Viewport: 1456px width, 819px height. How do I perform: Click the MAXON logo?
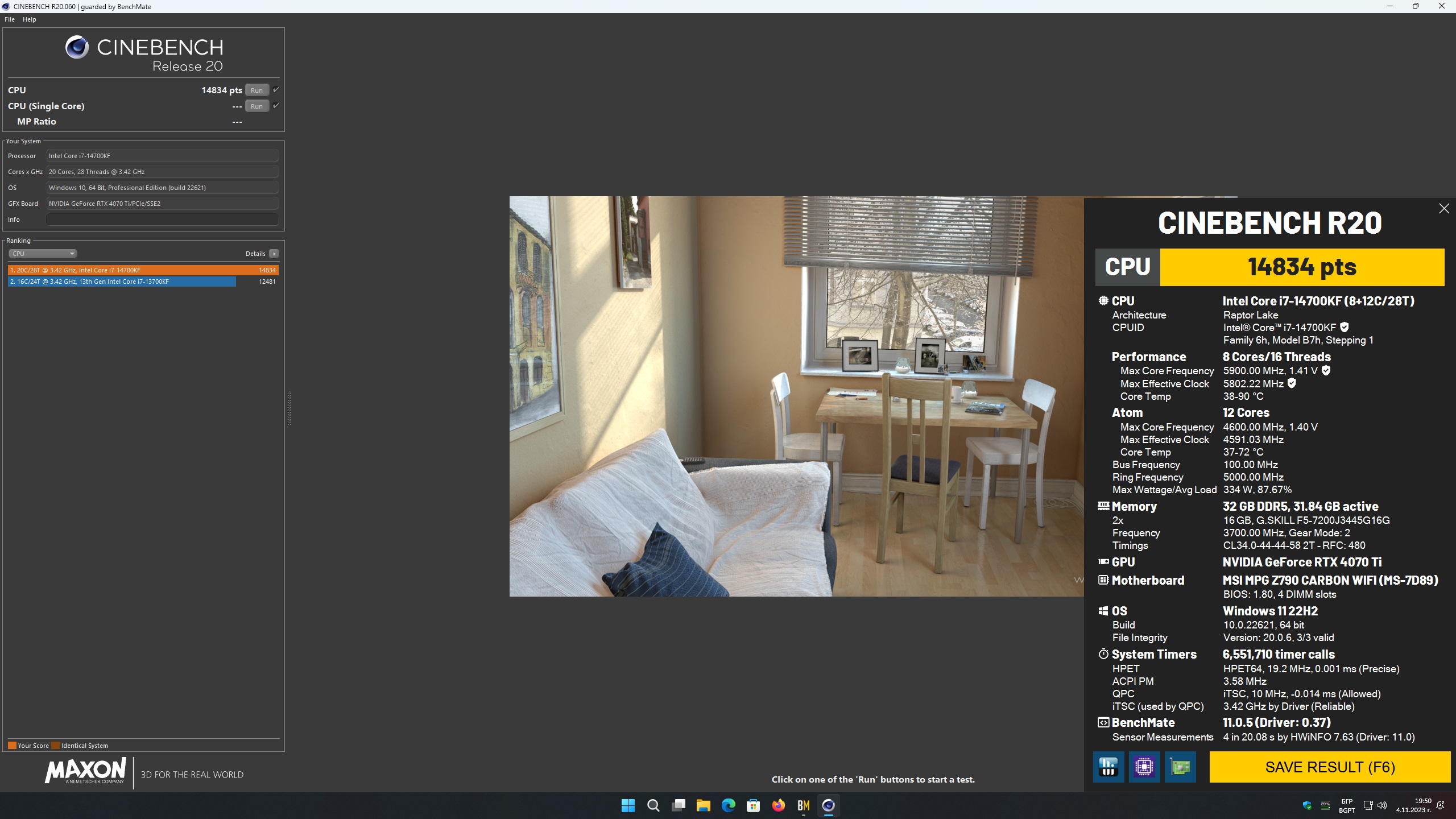pyautogui.click(x=85, y=771)
